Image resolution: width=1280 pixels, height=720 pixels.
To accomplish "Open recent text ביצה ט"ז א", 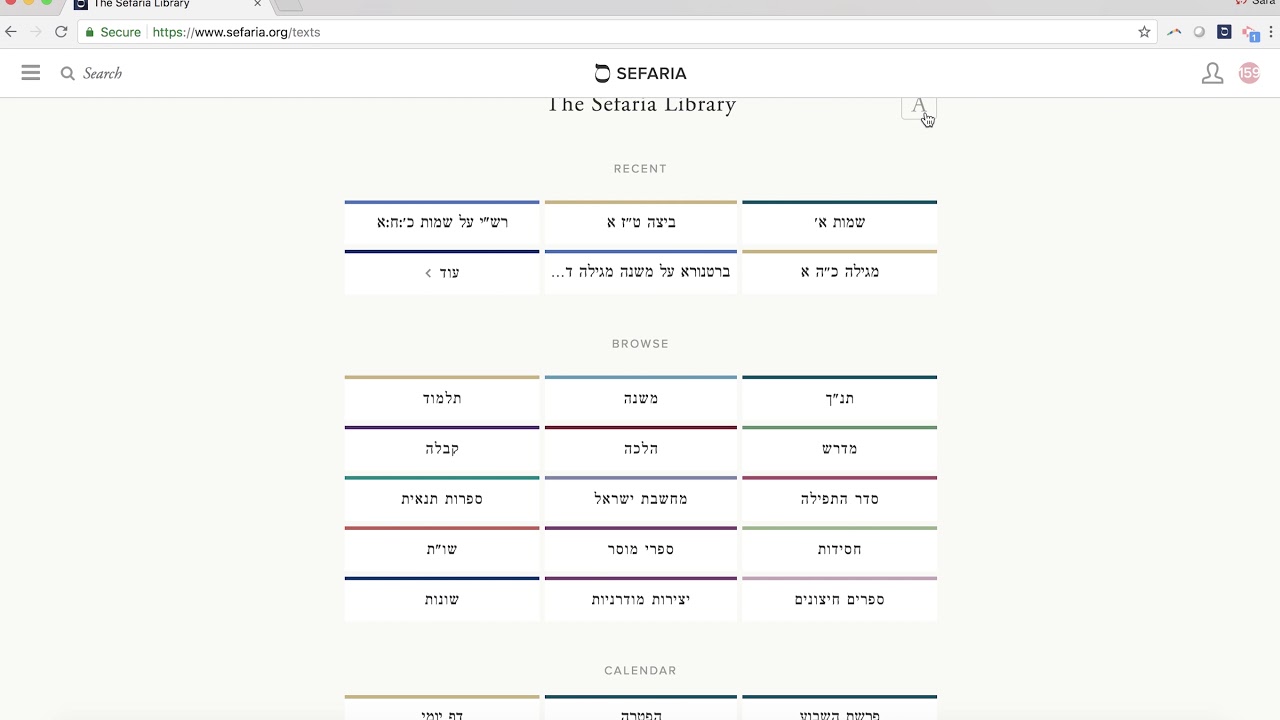I will click(x=641, y=221).
